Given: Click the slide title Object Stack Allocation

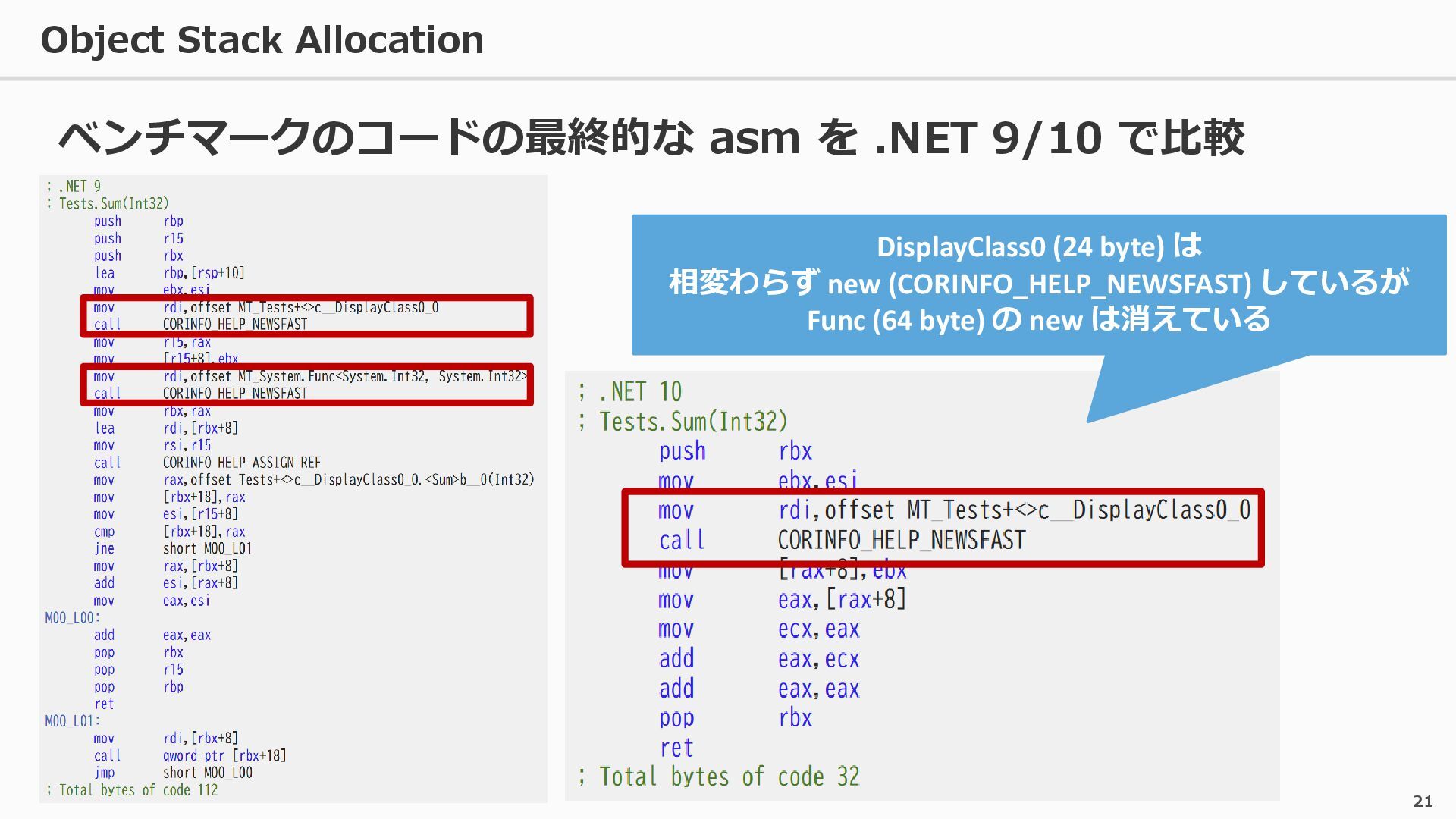Looking at the screenshot, I should (x=262, y=39).
